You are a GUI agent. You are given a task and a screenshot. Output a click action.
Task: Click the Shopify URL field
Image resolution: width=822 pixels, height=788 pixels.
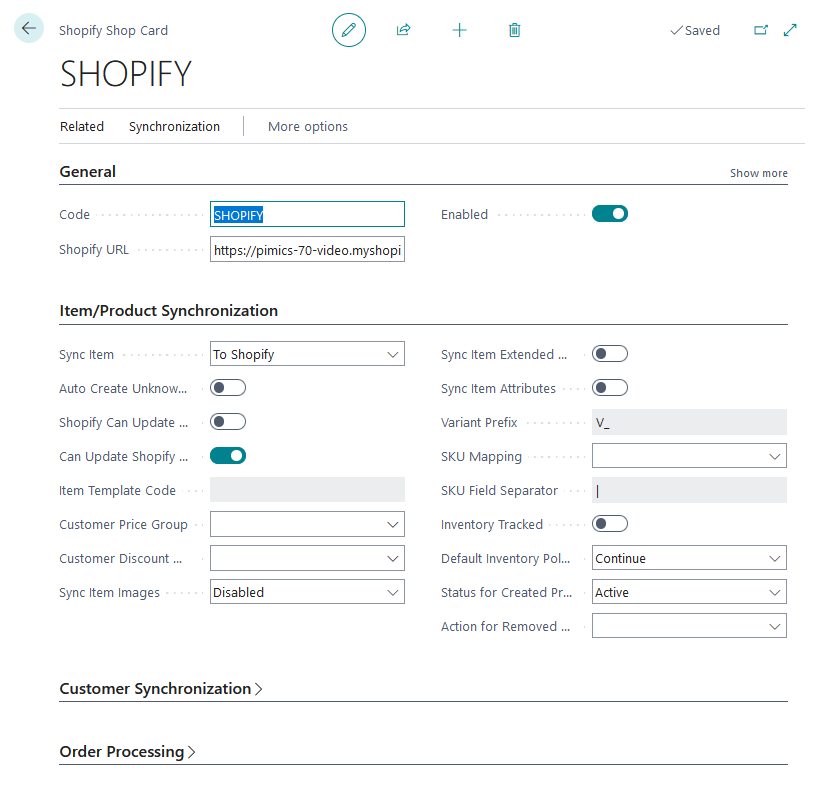(x=307, y=250)
